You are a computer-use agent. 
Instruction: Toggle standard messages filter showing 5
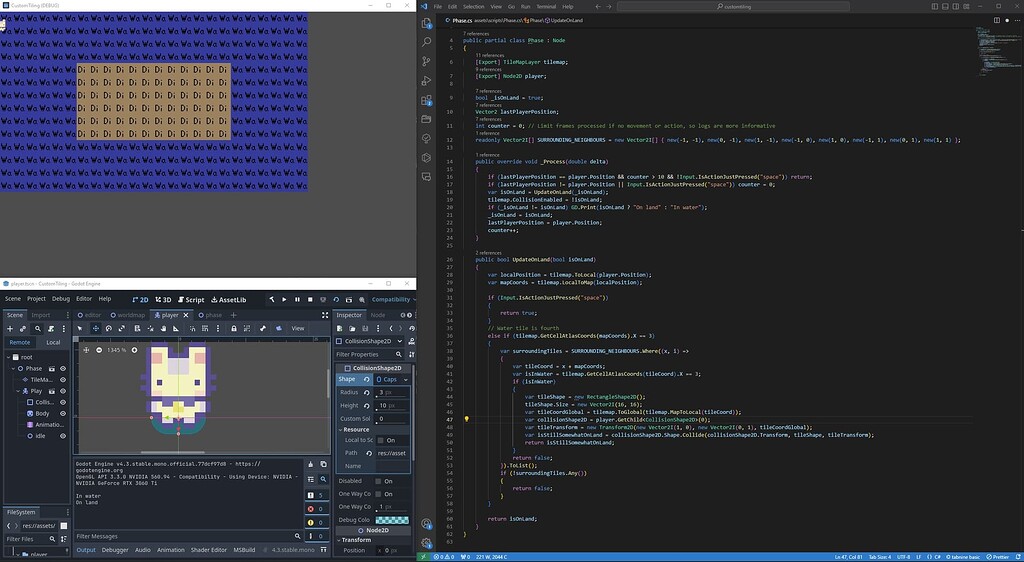click(315, 495)
